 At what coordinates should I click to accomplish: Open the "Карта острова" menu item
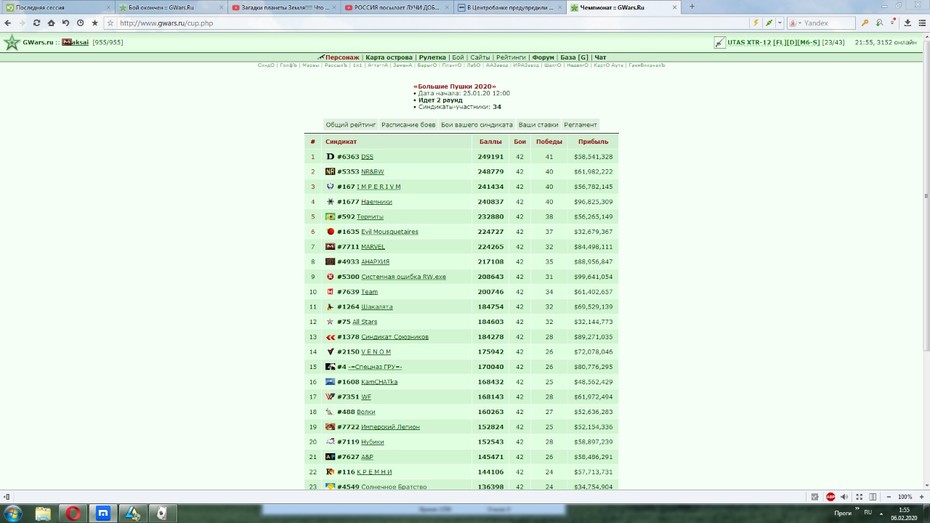pos(388,58)
